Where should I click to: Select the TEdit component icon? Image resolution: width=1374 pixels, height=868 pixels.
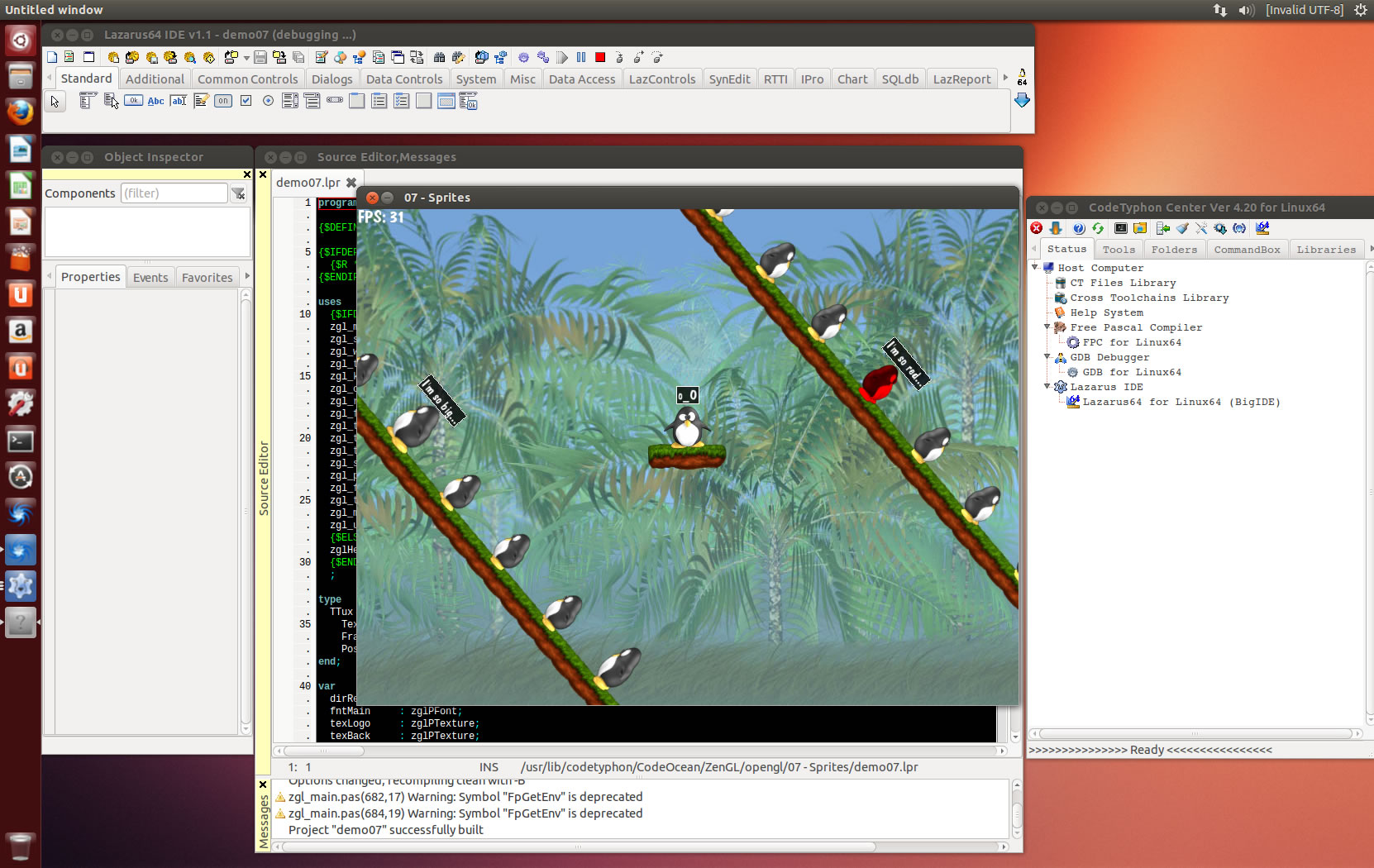tap(179, 101)
